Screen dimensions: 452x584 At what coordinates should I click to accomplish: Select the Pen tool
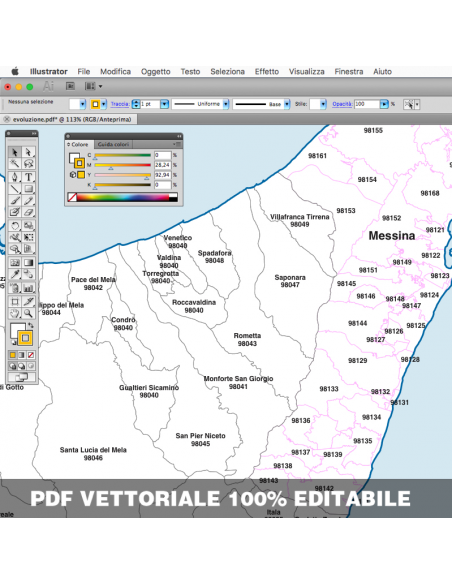click(15, 177)
